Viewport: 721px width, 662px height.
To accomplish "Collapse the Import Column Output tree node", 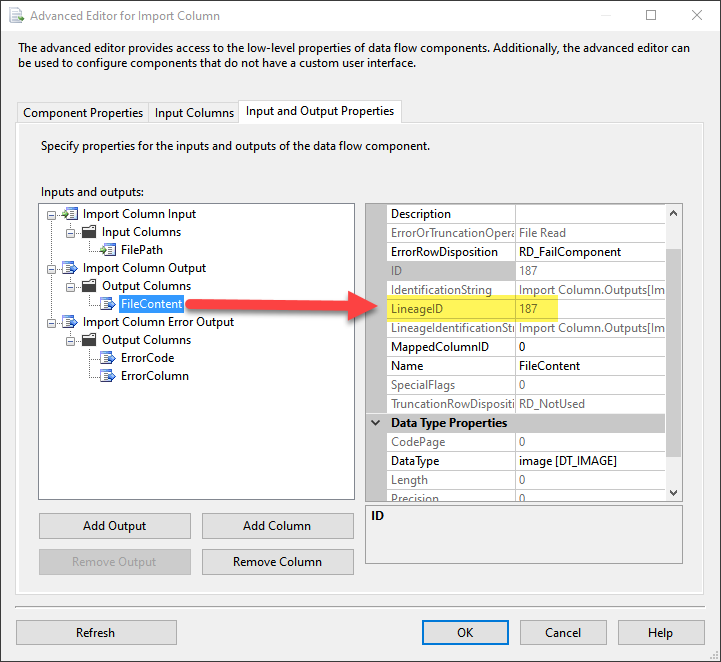I will tap(51, 268).
